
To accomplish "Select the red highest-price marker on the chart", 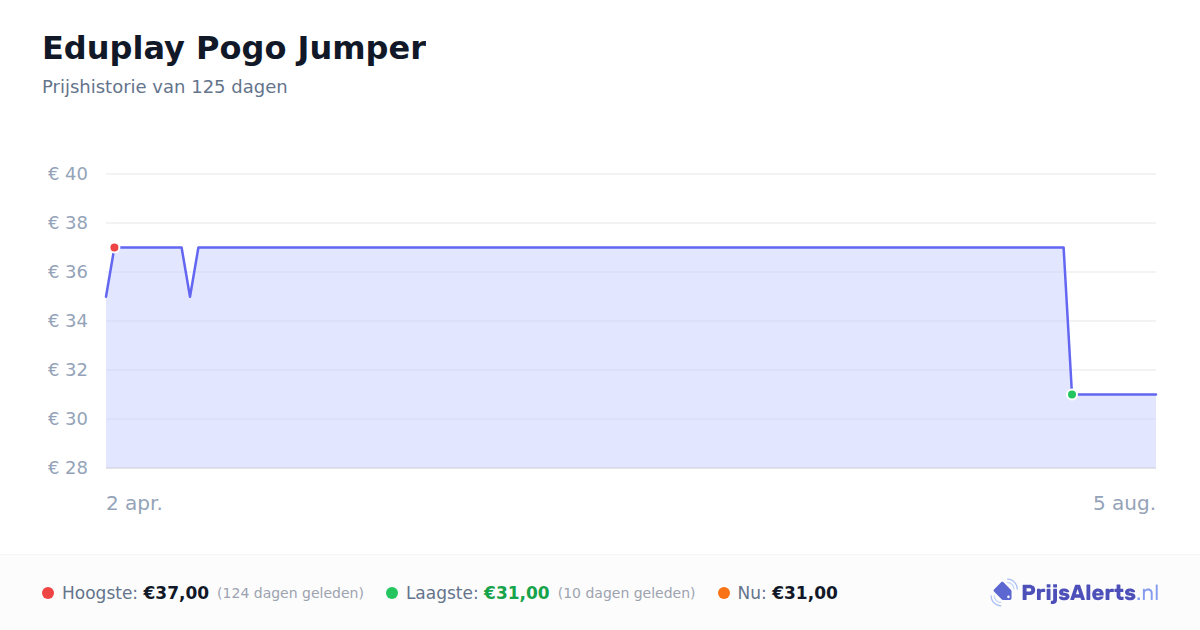I will (114, 247).
